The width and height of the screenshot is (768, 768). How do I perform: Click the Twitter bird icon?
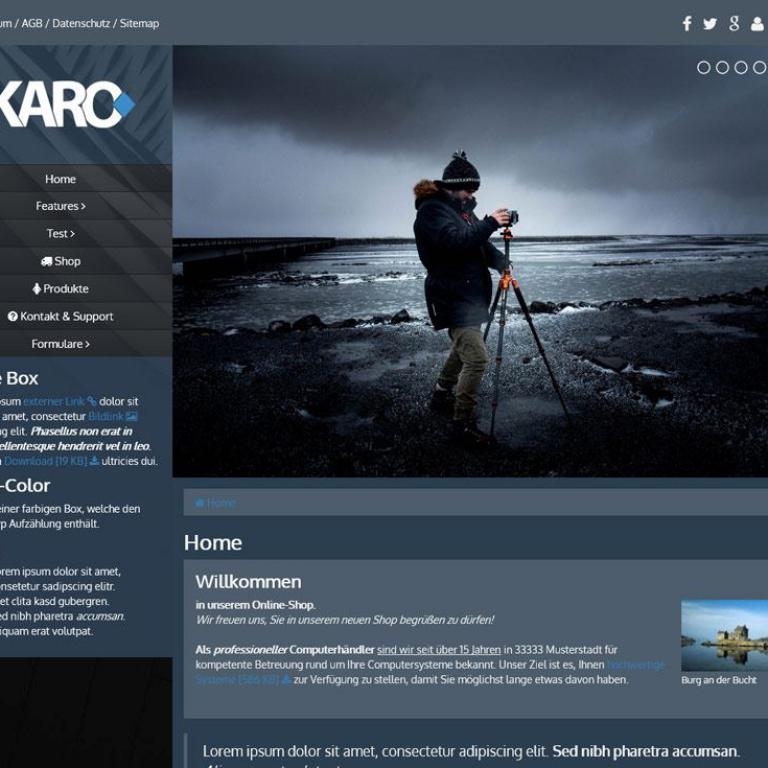click(710, 23)
